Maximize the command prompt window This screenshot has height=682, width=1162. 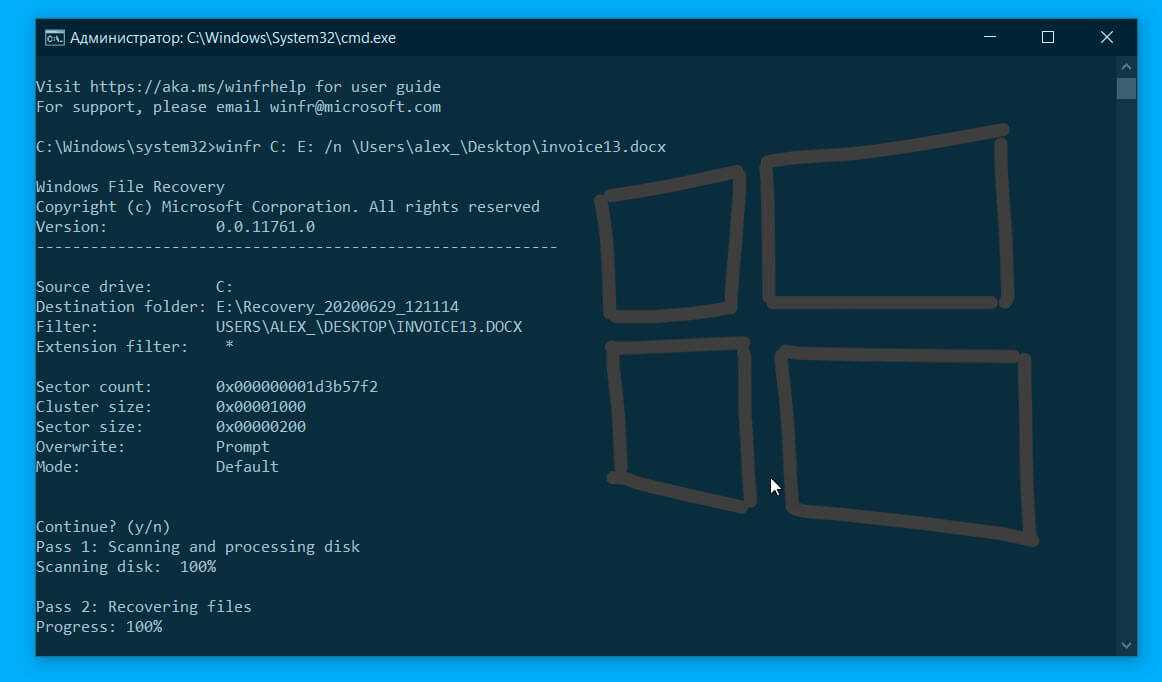pos(1048,37)
